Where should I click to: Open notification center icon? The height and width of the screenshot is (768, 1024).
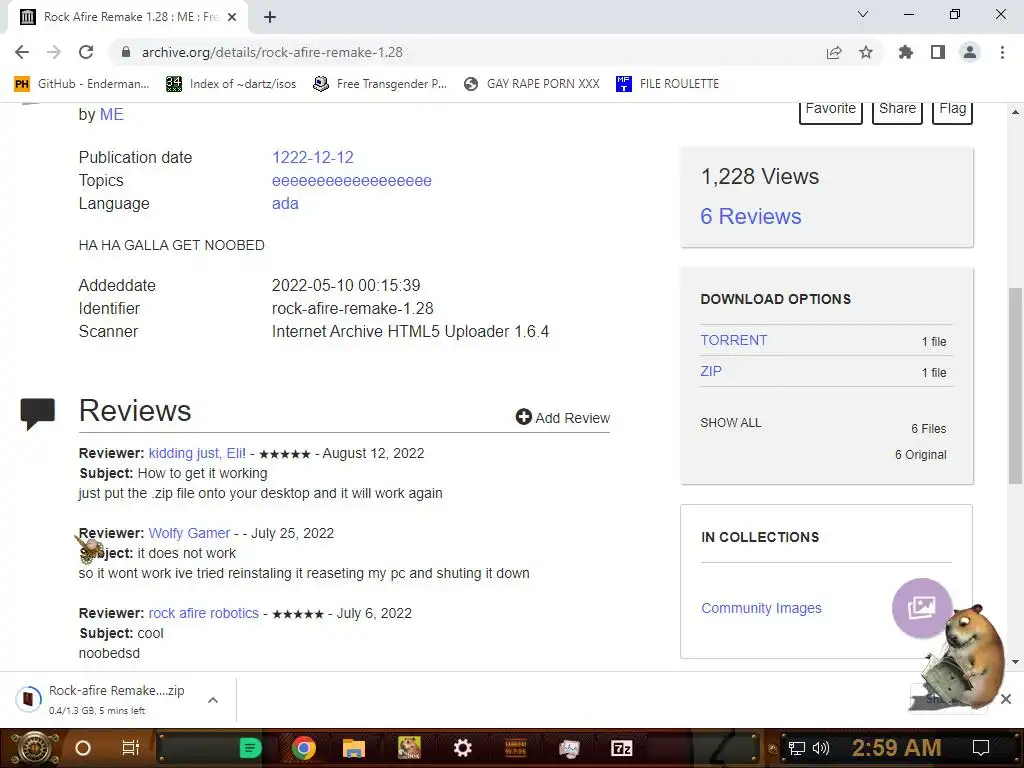point(981,748)
